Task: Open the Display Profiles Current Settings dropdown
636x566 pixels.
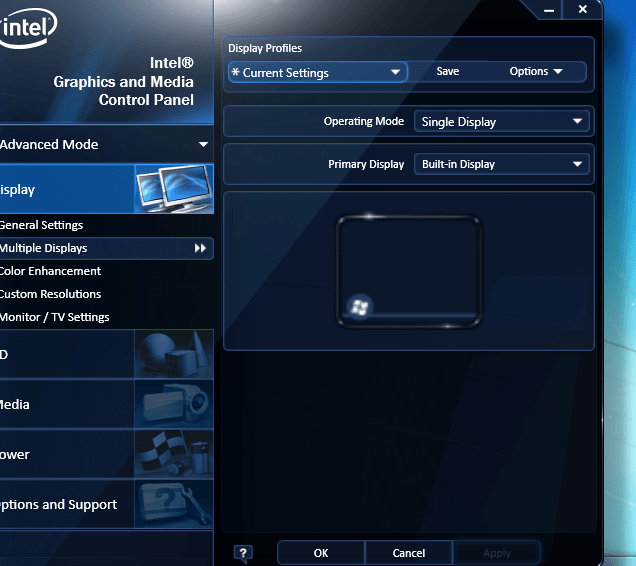Action: pyautogui.click(x=317, y=73)
